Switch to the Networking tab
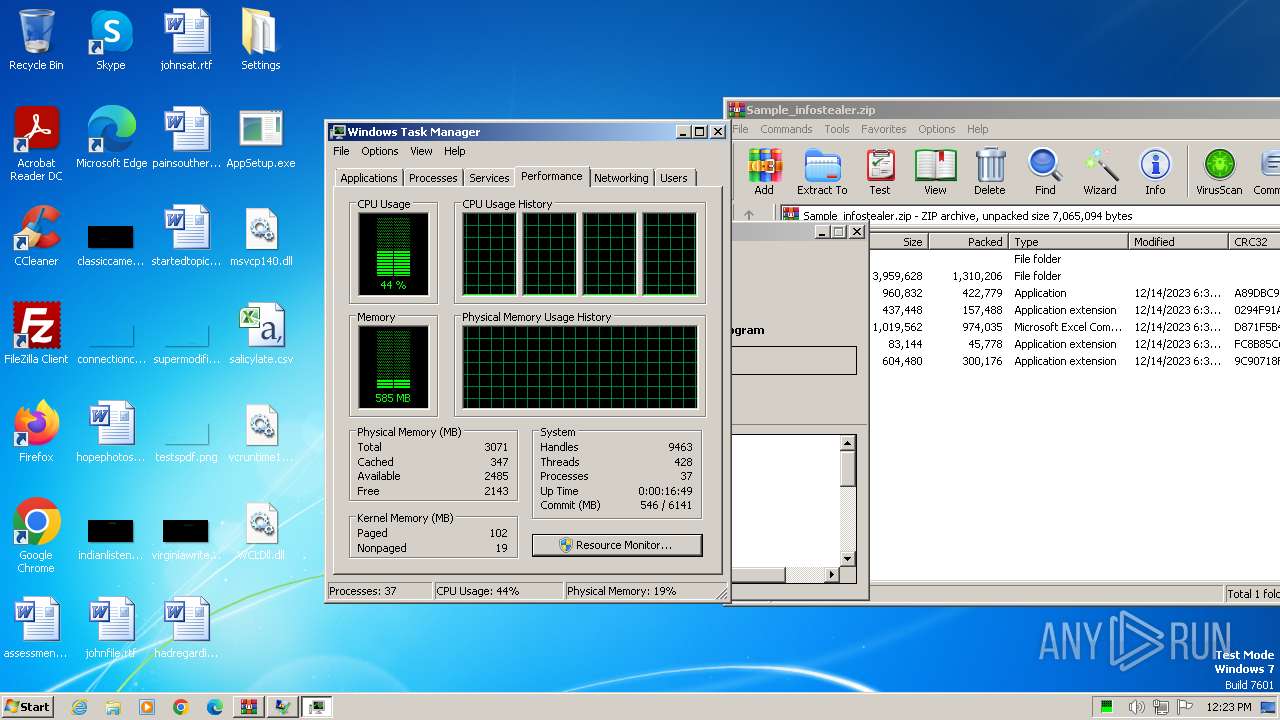Image resolution: width=1280 pixels, height=720 pixels. 621,178
